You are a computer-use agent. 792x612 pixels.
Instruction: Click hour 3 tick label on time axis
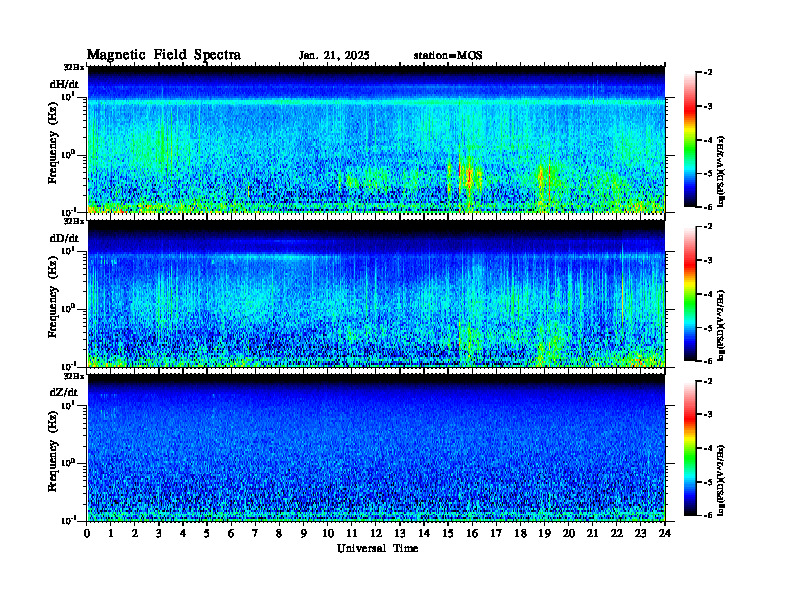pyautogui.click(x=159, y=534)
